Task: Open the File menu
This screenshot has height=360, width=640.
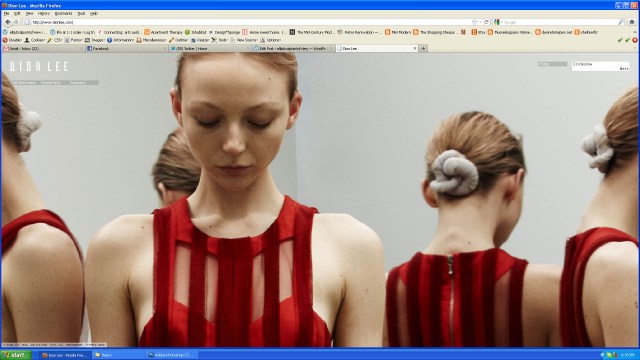Action: tap(6, 13)
